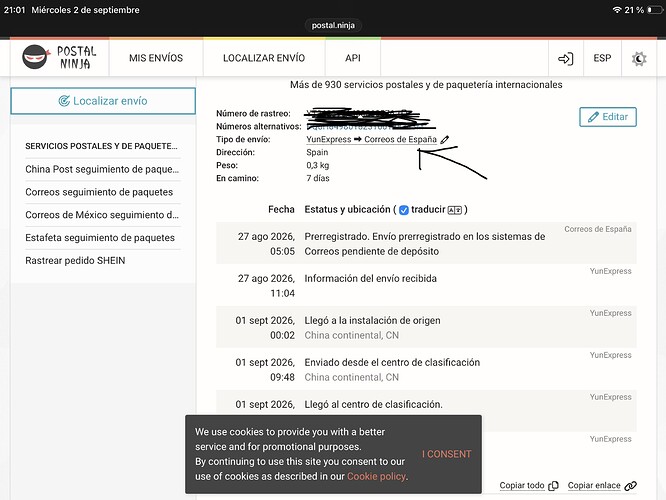Tap the battery status icon
666x500 pixels.
655,10
